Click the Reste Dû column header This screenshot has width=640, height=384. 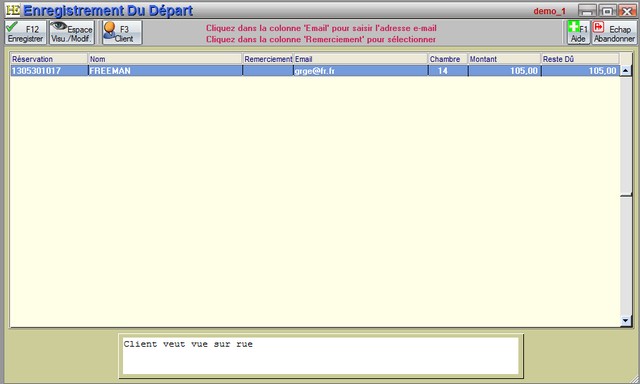point(580,59)
